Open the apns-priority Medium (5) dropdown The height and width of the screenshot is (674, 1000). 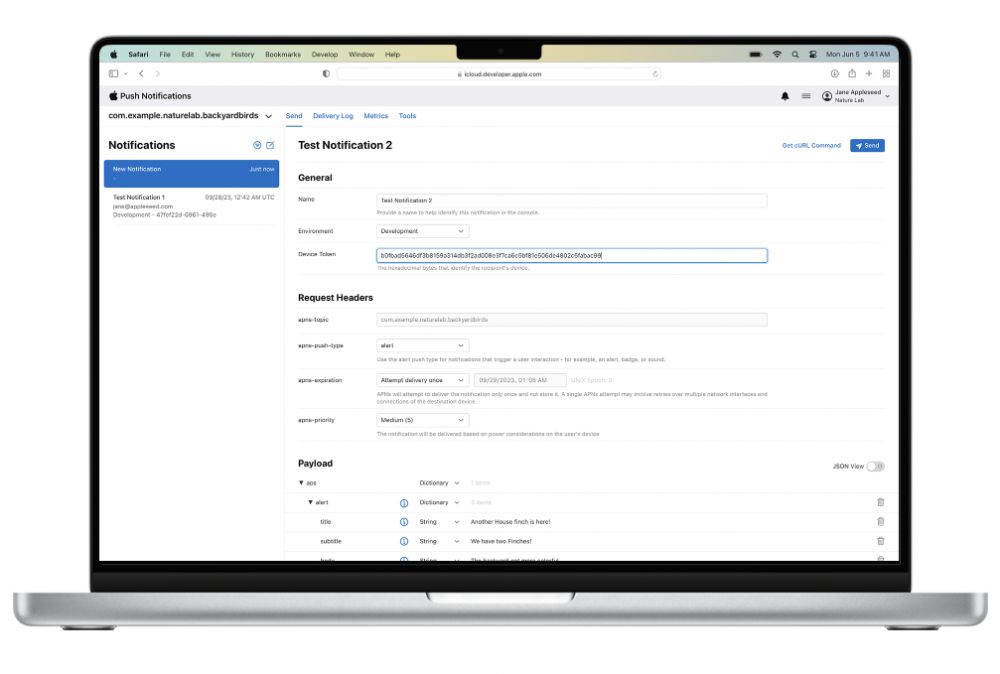click(x=423, y=420)
